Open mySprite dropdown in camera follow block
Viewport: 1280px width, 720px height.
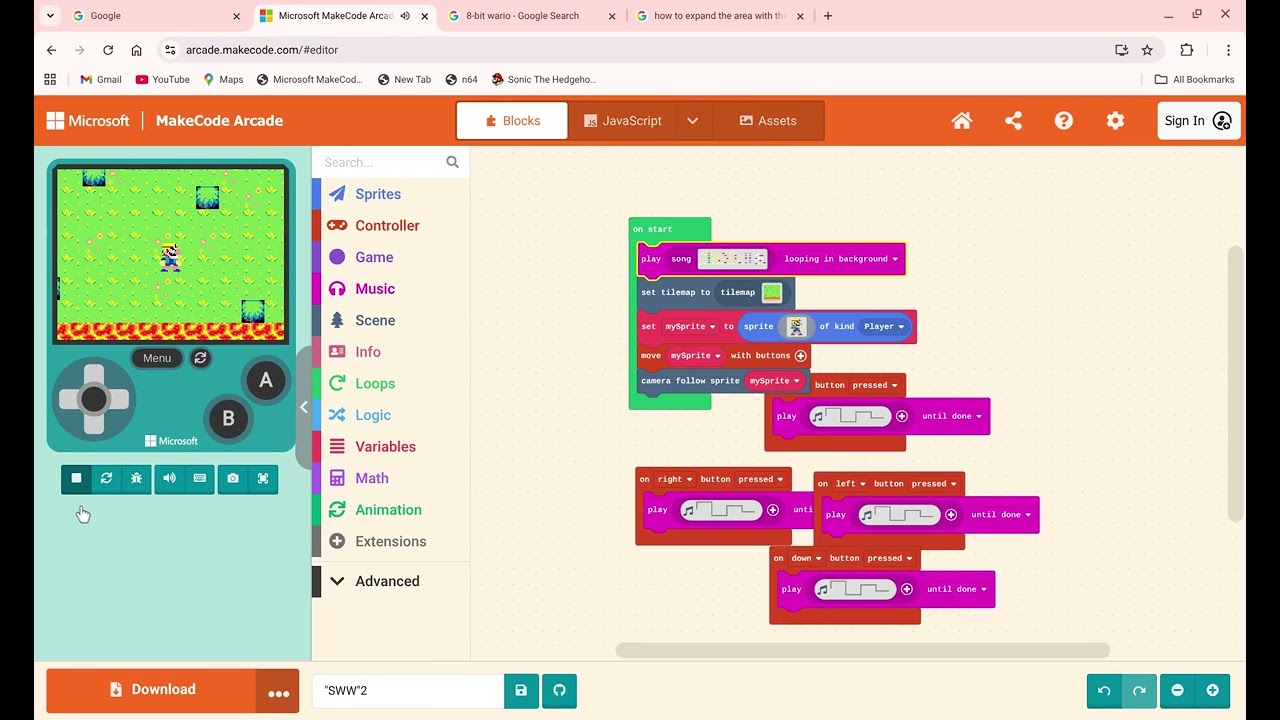tap(775, 381)
